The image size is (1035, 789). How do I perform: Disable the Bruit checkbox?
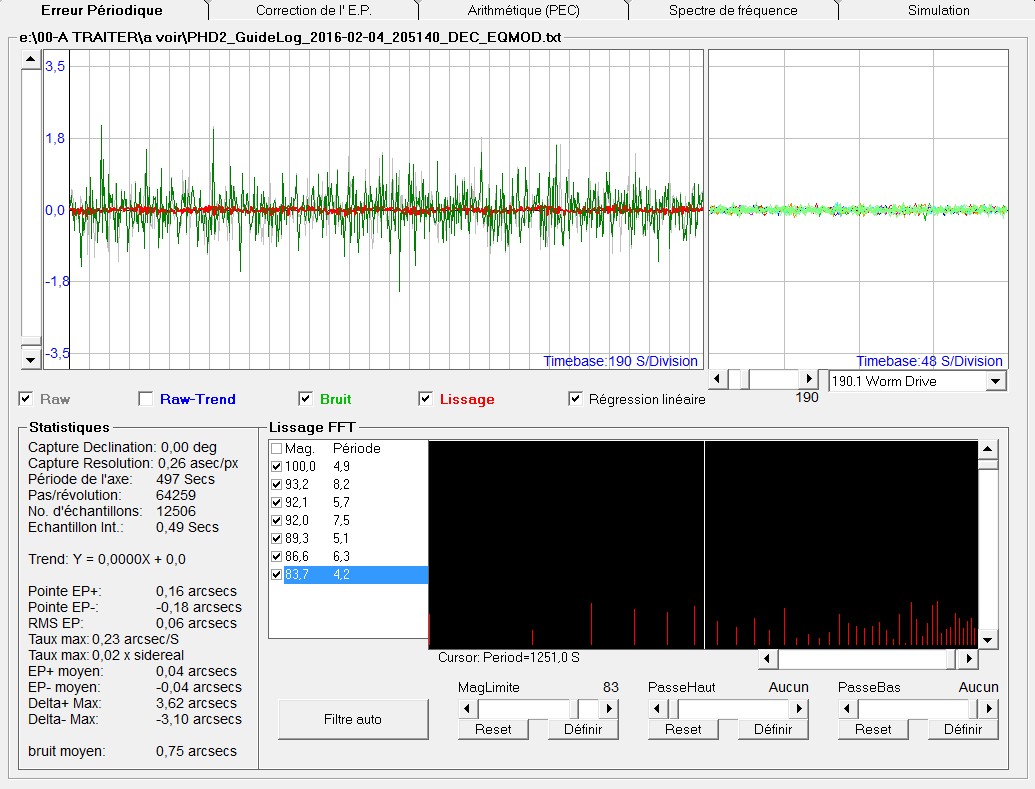(x=306, y=399)
